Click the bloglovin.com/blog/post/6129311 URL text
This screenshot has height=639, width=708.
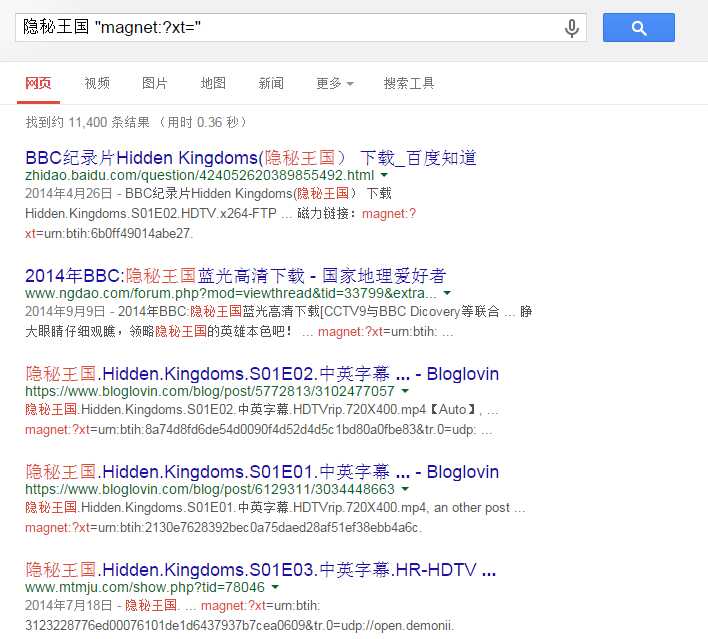[210, 489]
